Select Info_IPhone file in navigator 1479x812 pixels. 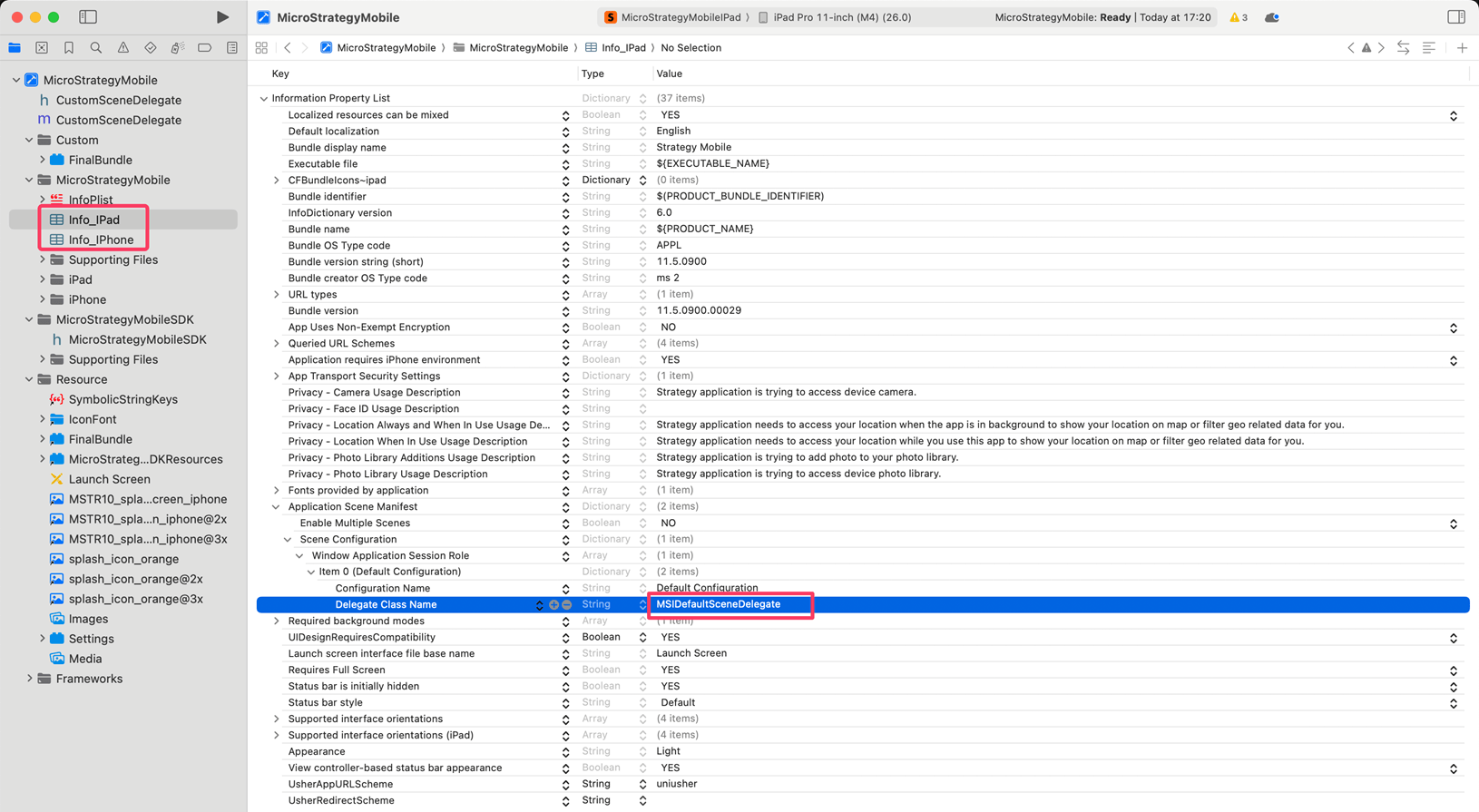pos(101,240)
